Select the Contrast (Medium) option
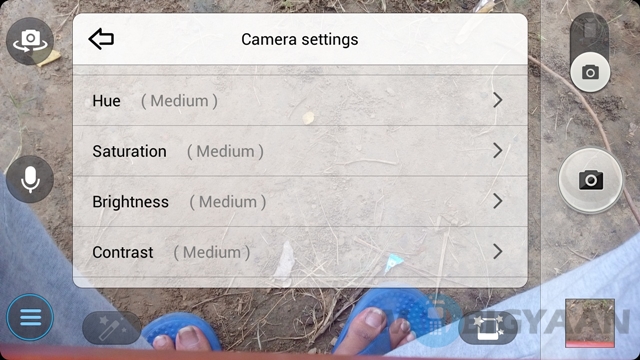Viewport: 640px width, 360px height. [300, 252]
